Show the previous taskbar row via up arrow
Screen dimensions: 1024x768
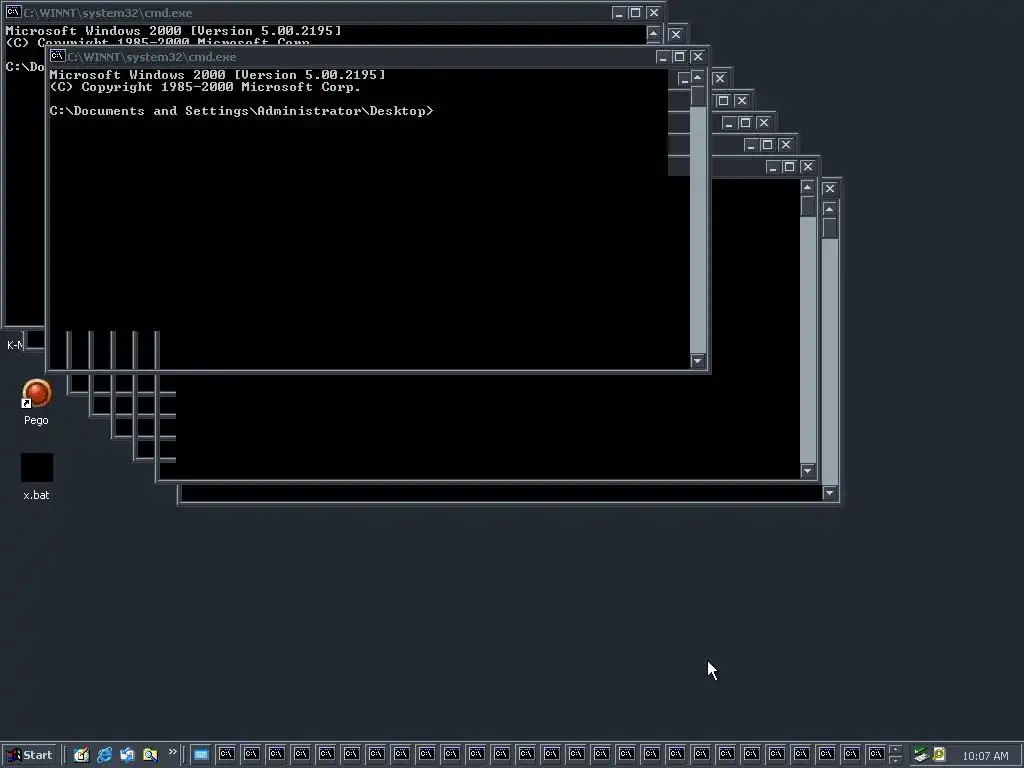(896, 750)
